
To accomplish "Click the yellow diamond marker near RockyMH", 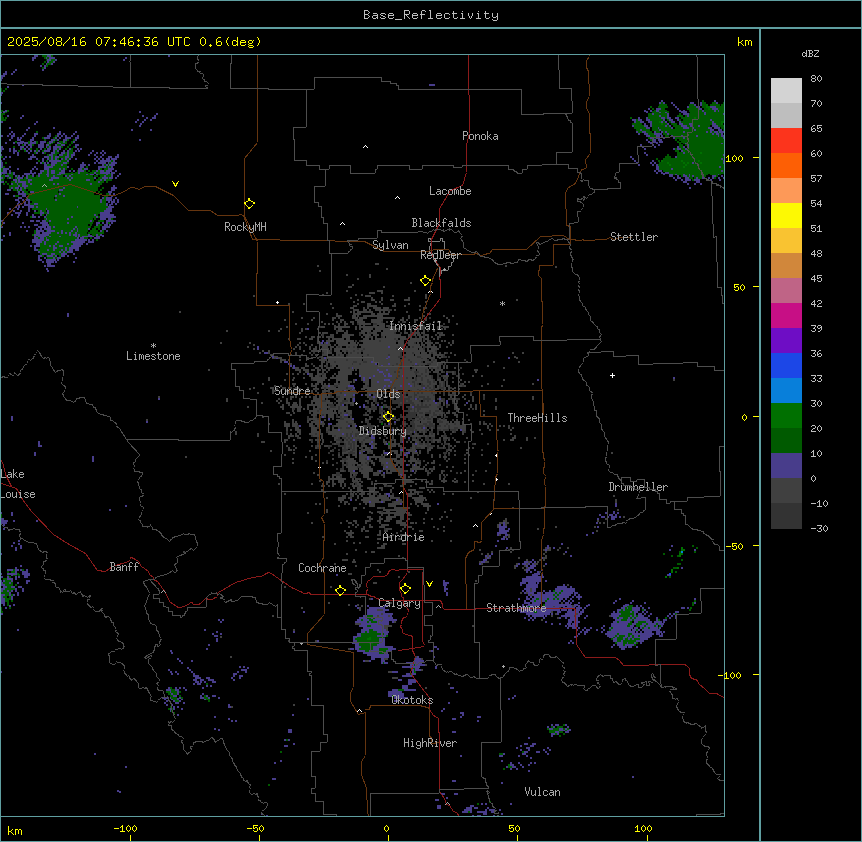I will [249, 204].
